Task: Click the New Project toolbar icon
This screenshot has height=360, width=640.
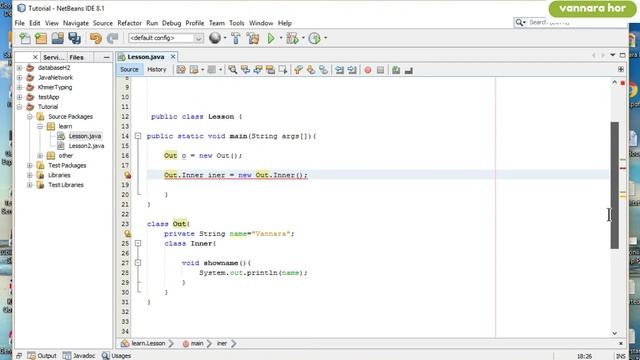Action: click(x=41, y=38)
